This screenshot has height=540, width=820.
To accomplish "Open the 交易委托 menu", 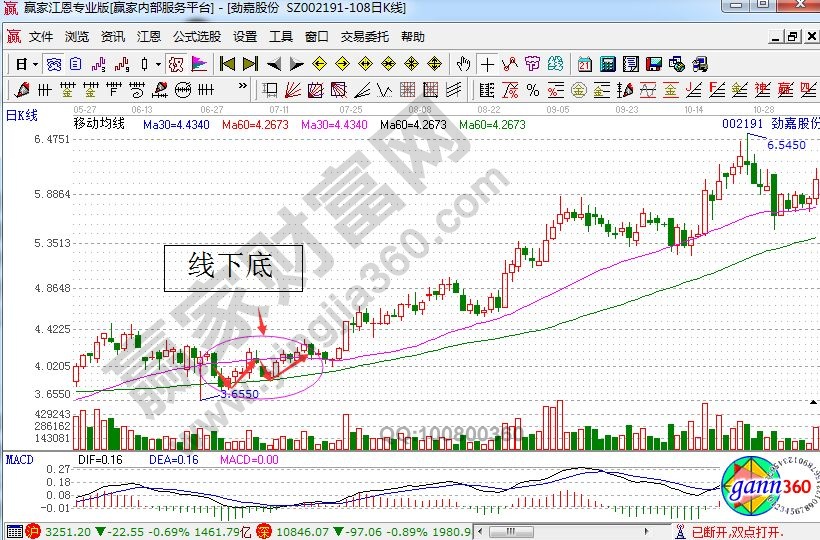I will [364, 37].
